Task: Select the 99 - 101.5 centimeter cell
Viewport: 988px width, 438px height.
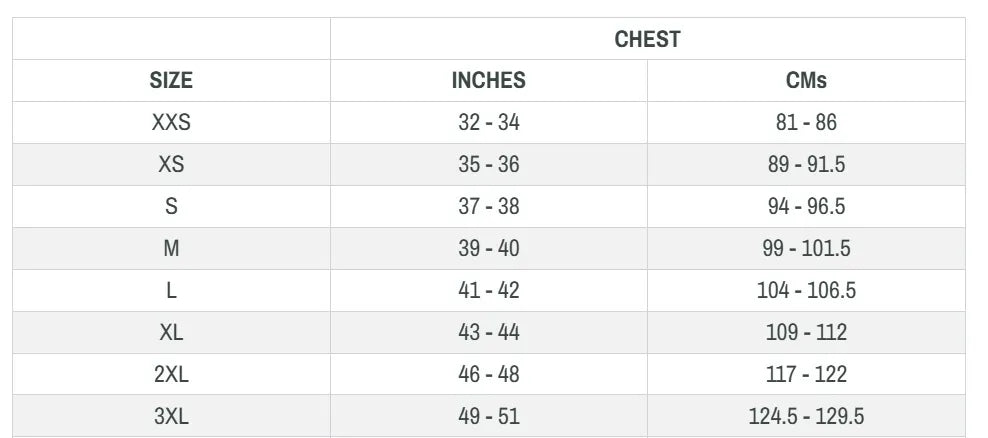Action: [806, 248]
